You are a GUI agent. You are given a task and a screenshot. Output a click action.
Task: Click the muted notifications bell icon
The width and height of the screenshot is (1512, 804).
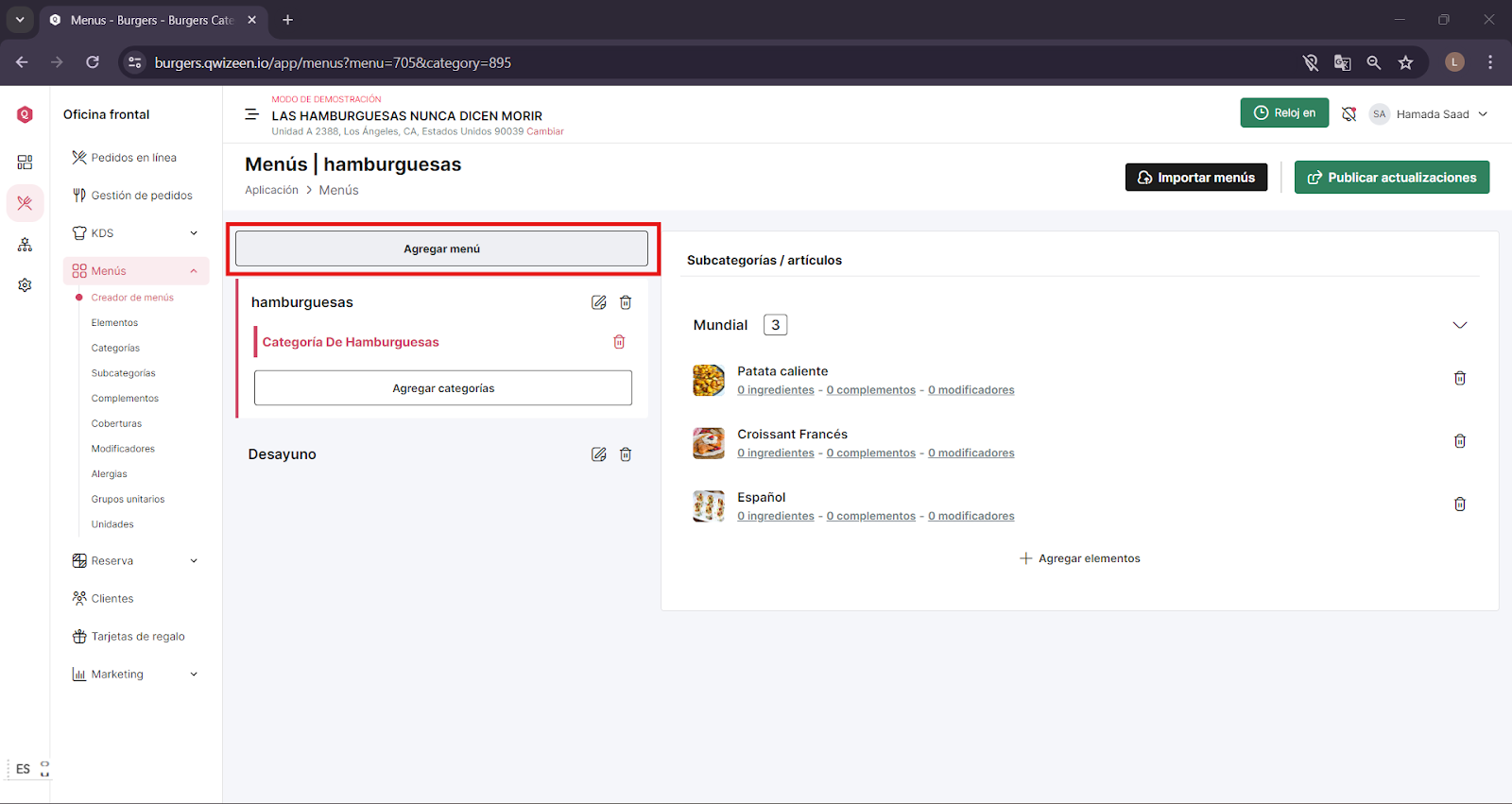click(1349, 114)
